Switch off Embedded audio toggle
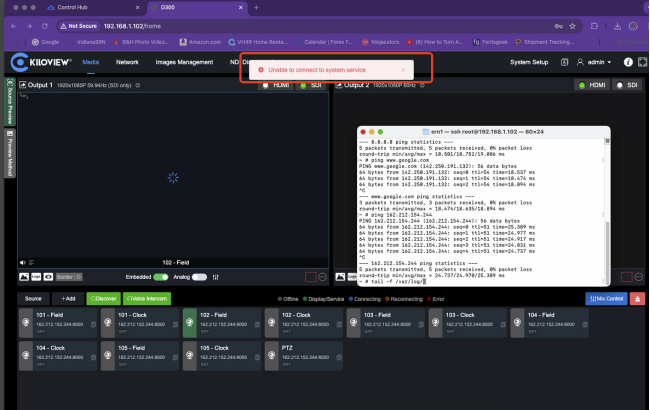The width and height of the screenshot is (650, 410). click(x=160, y=277)
